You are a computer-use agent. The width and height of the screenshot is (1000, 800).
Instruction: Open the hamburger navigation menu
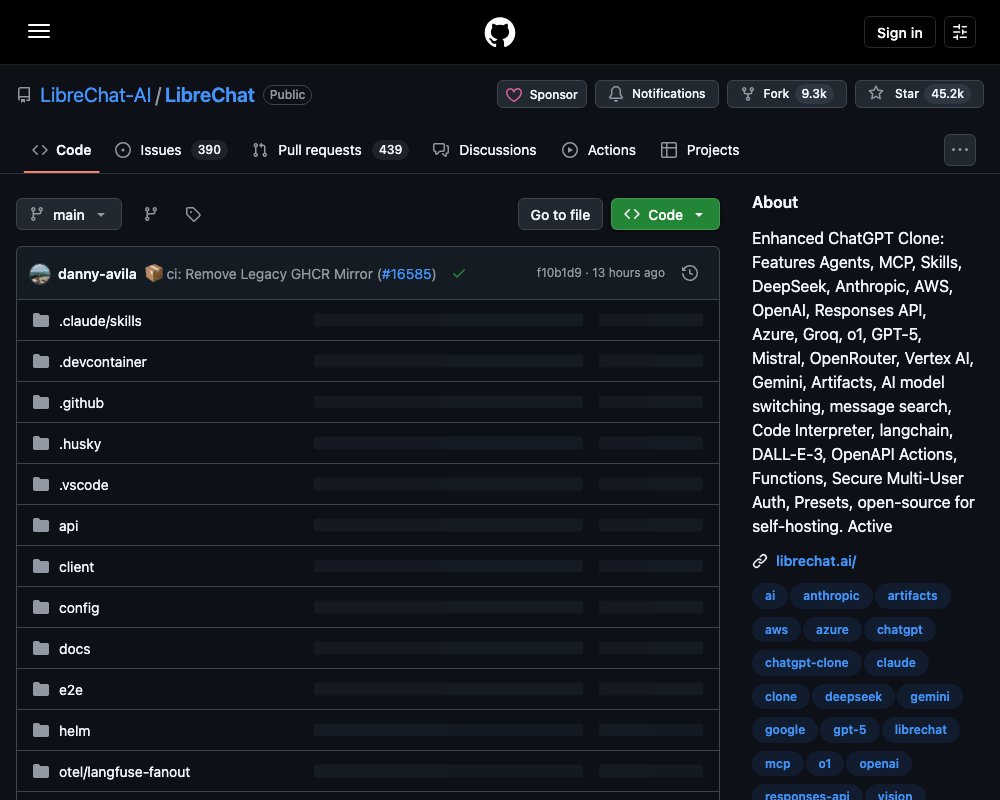click(39, 31)
